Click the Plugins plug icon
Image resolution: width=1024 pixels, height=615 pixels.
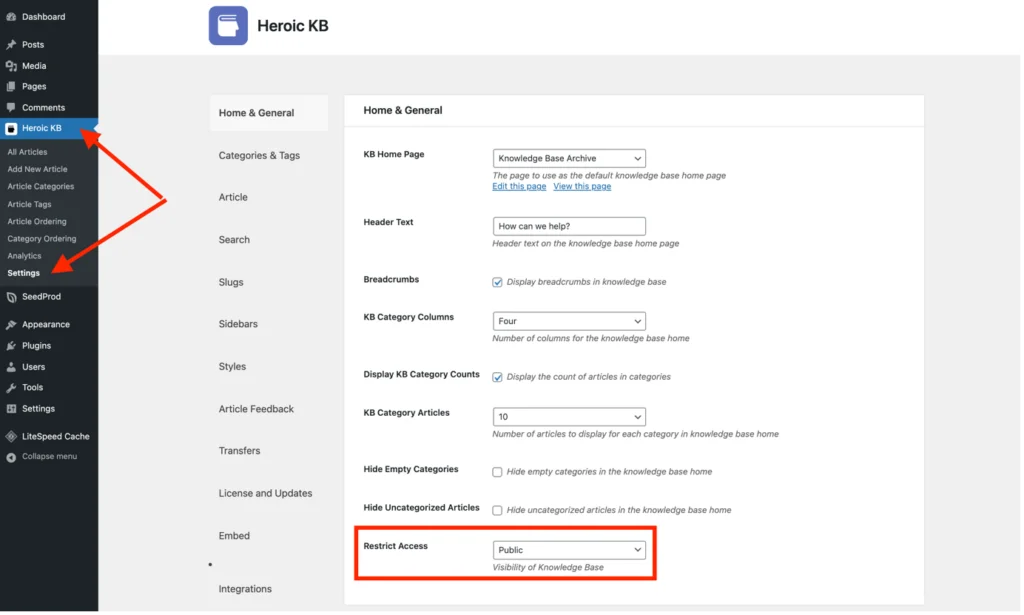point(11,346)
